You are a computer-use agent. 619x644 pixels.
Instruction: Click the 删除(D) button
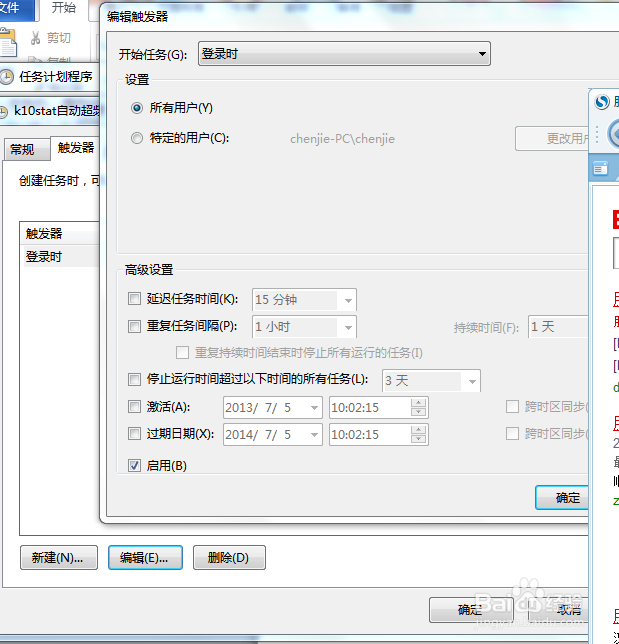(229, 557)
